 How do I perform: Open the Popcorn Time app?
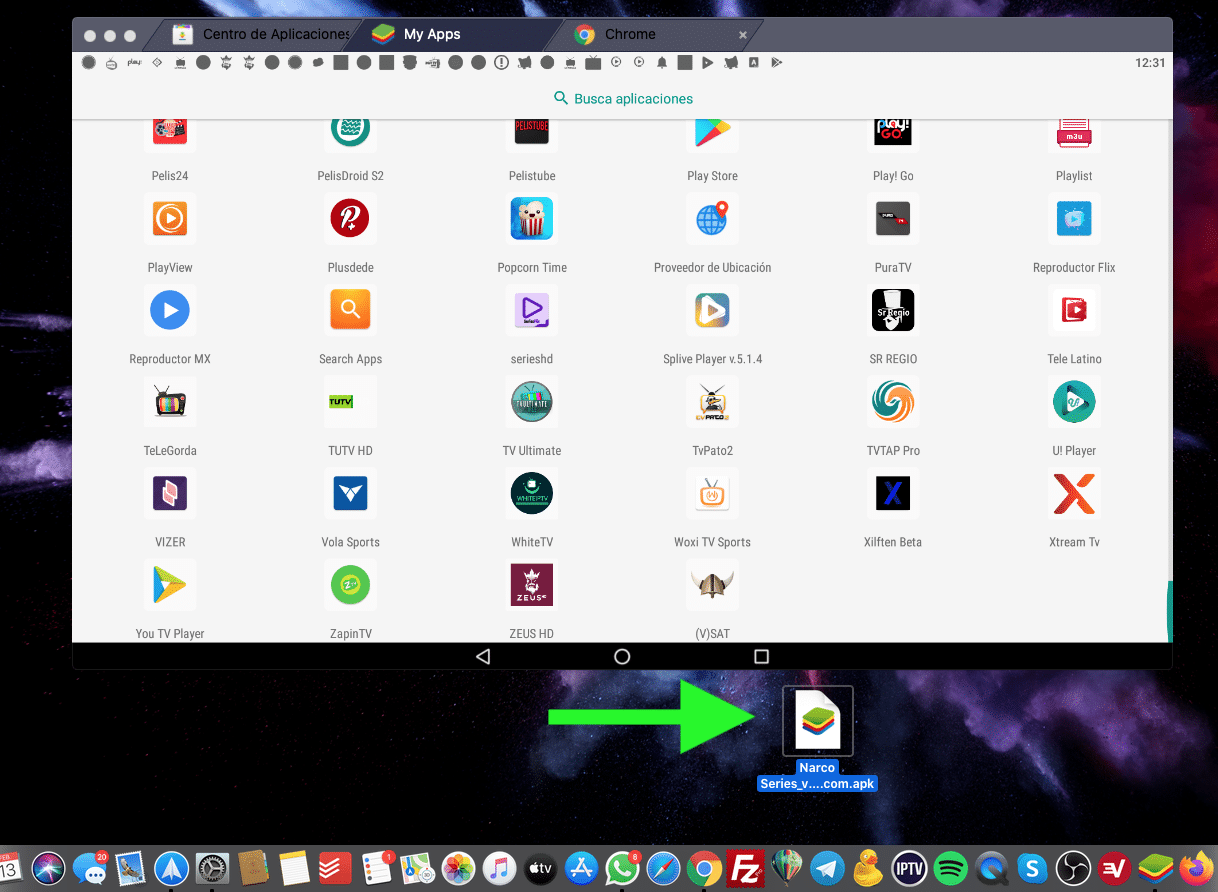click(532, 219)
